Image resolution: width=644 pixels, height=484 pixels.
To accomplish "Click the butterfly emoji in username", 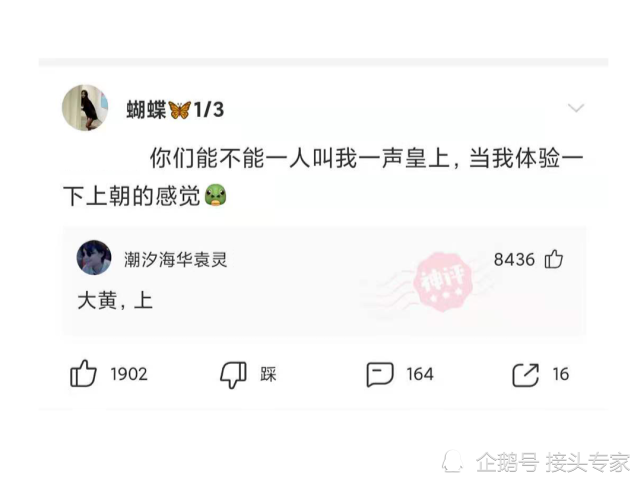I will click(180, 110).
